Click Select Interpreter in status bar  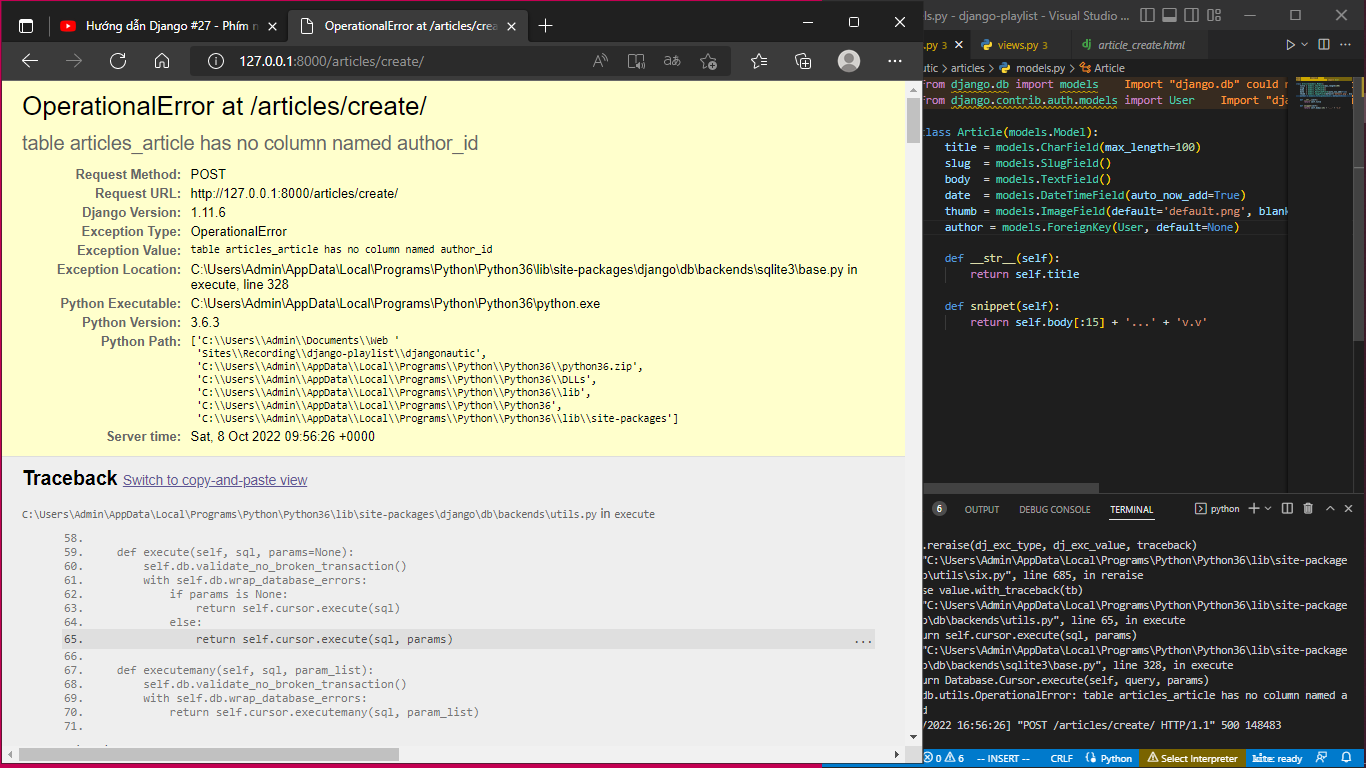coord(1194,758)
